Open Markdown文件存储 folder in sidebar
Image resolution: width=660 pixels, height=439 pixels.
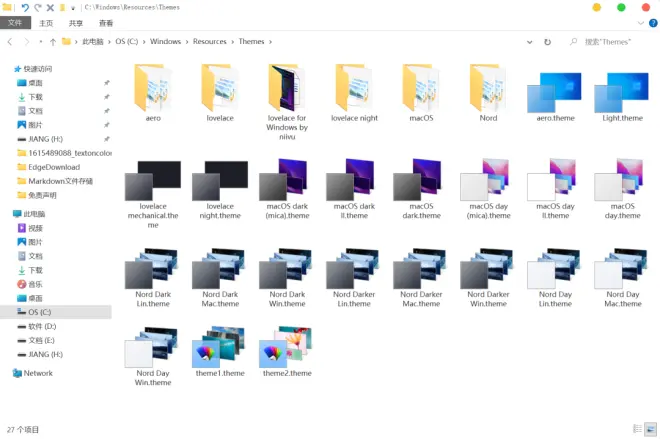(x=60, y=181)
